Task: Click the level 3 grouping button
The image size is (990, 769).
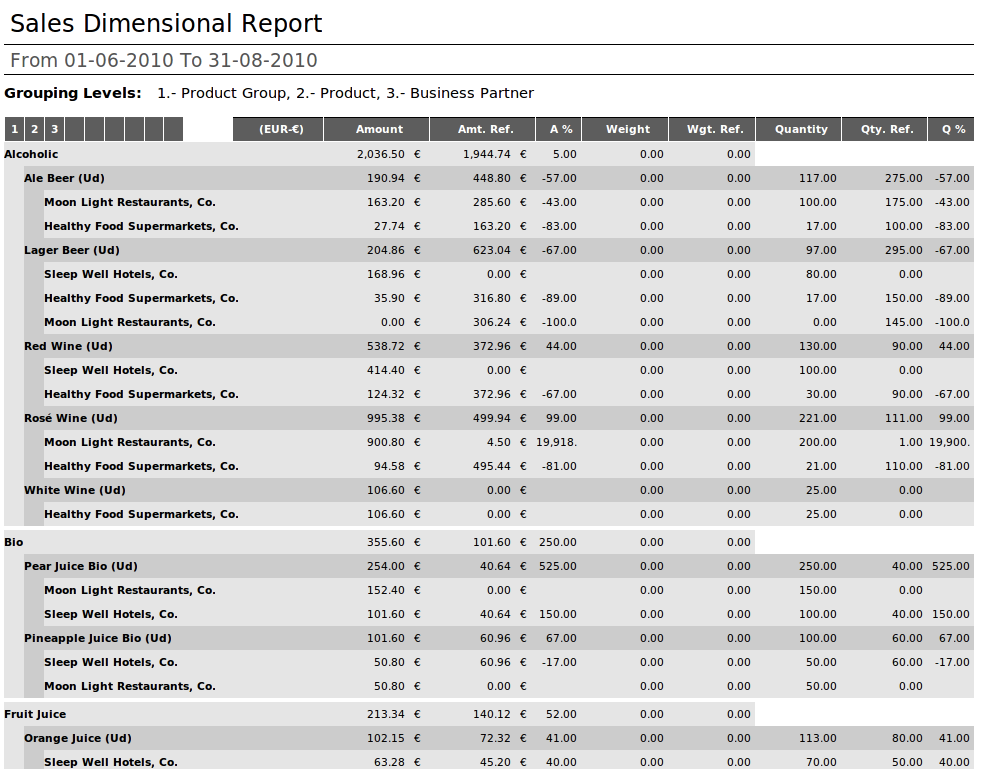Action: click(54, 129)
